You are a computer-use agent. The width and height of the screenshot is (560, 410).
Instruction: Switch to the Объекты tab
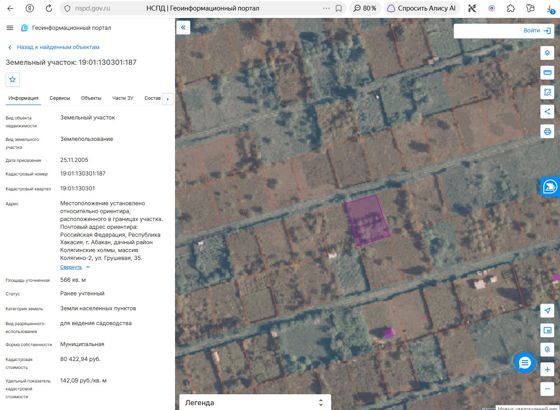tap(91, 98)
